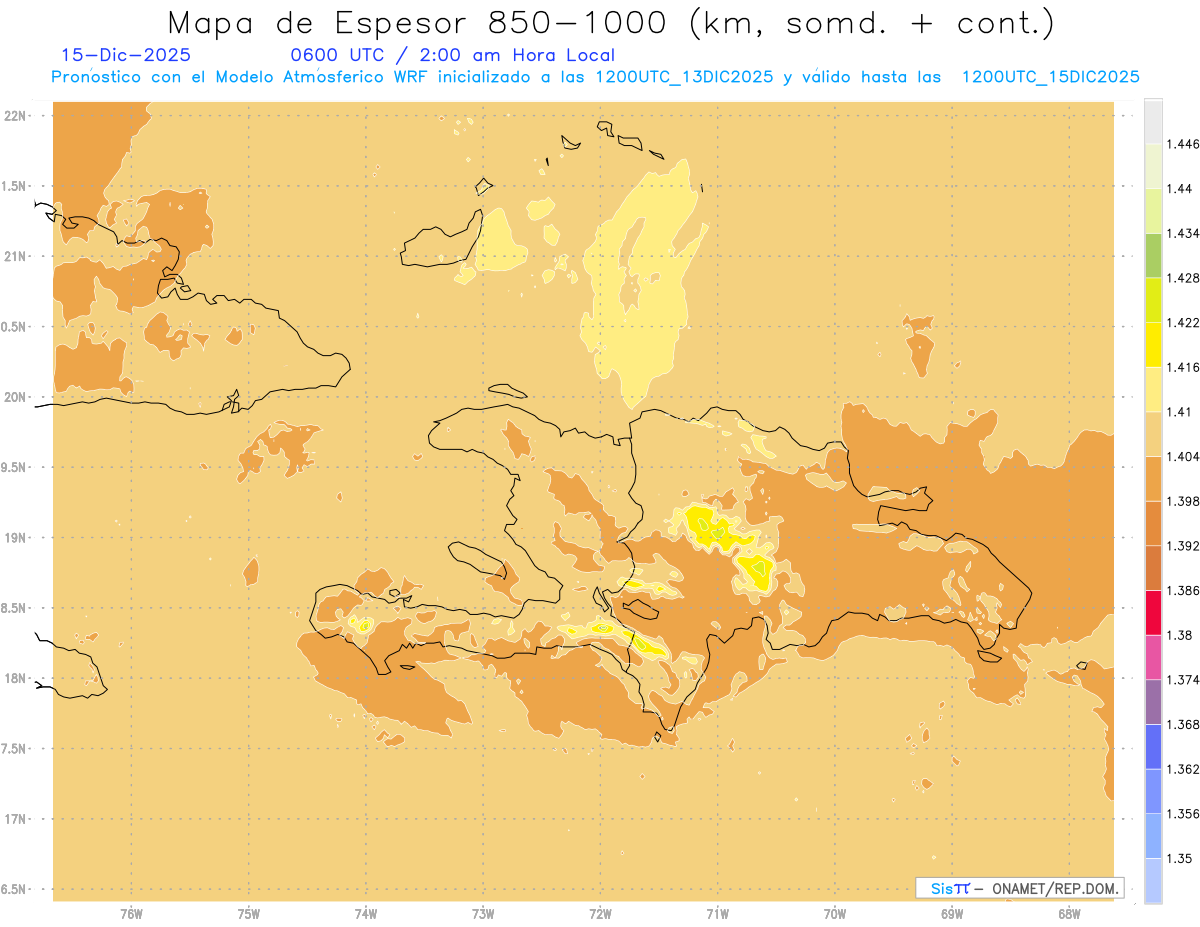
Task: Click the 17N latitude axis label
Action: 16,819
